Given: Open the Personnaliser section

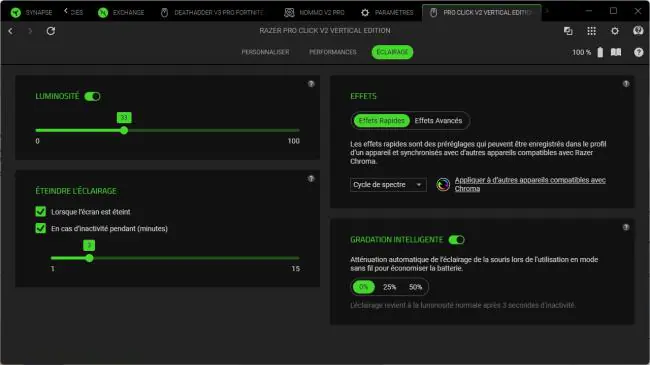Looking at the screenshot, I should 265,52.
